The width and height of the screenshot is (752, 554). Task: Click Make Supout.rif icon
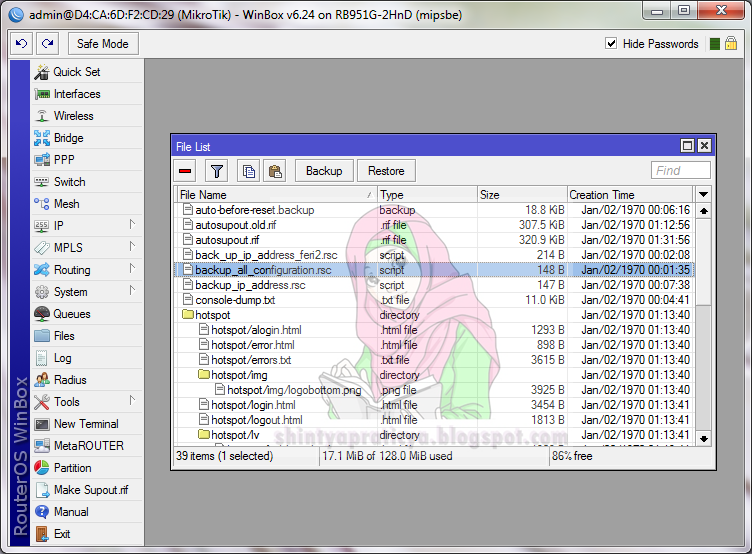[x=42, y=490]
